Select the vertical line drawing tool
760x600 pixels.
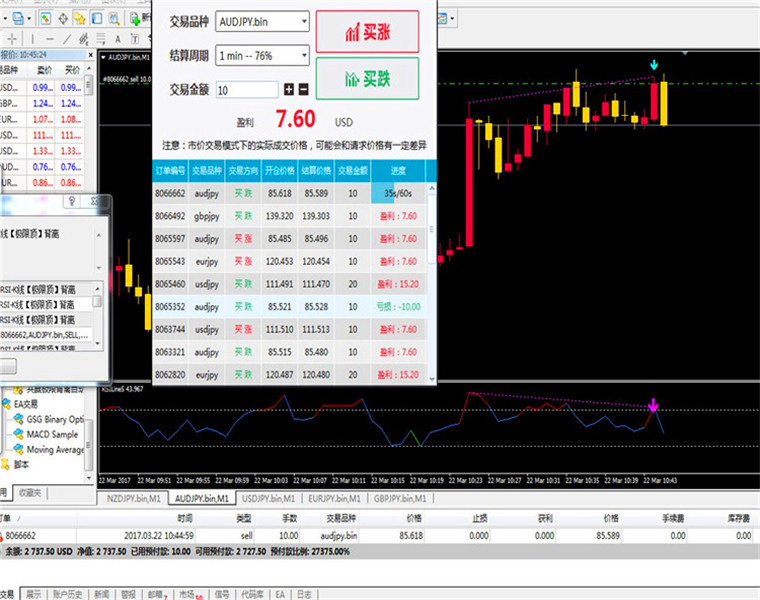(x=32, y=39)
